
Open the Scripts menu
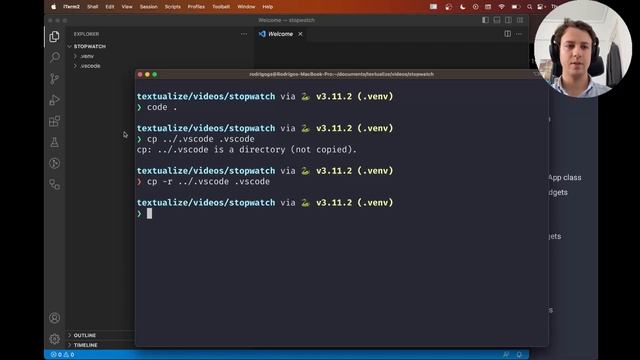point(173,7)
